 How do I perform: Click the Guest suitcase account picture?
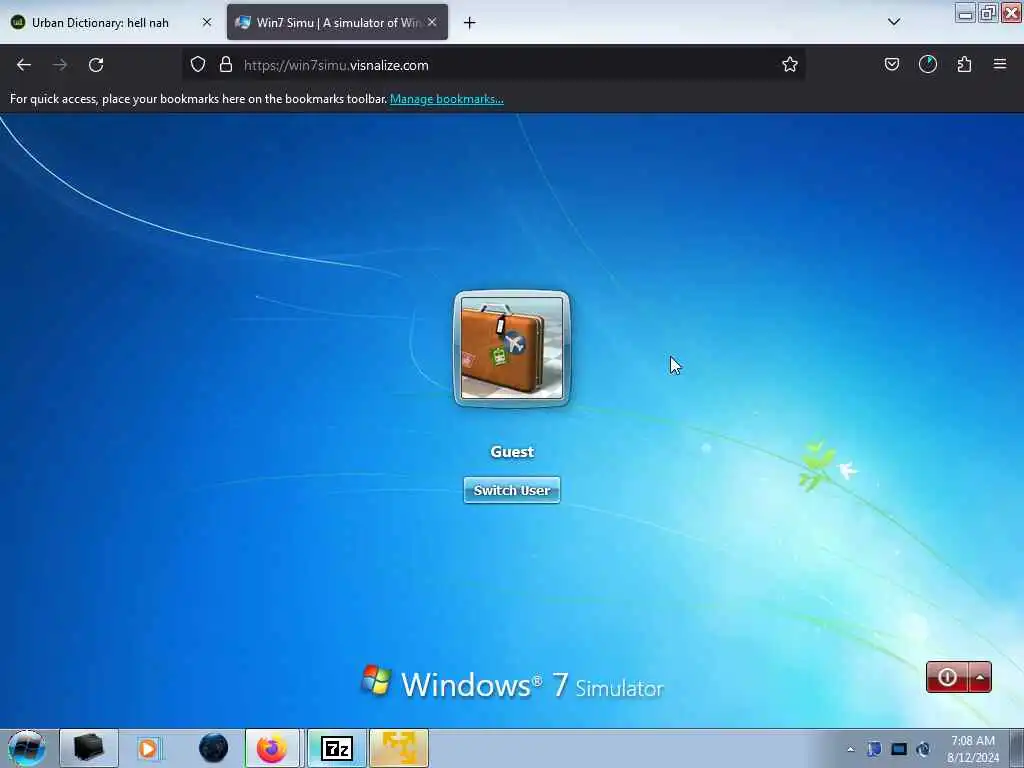[511, 348]
